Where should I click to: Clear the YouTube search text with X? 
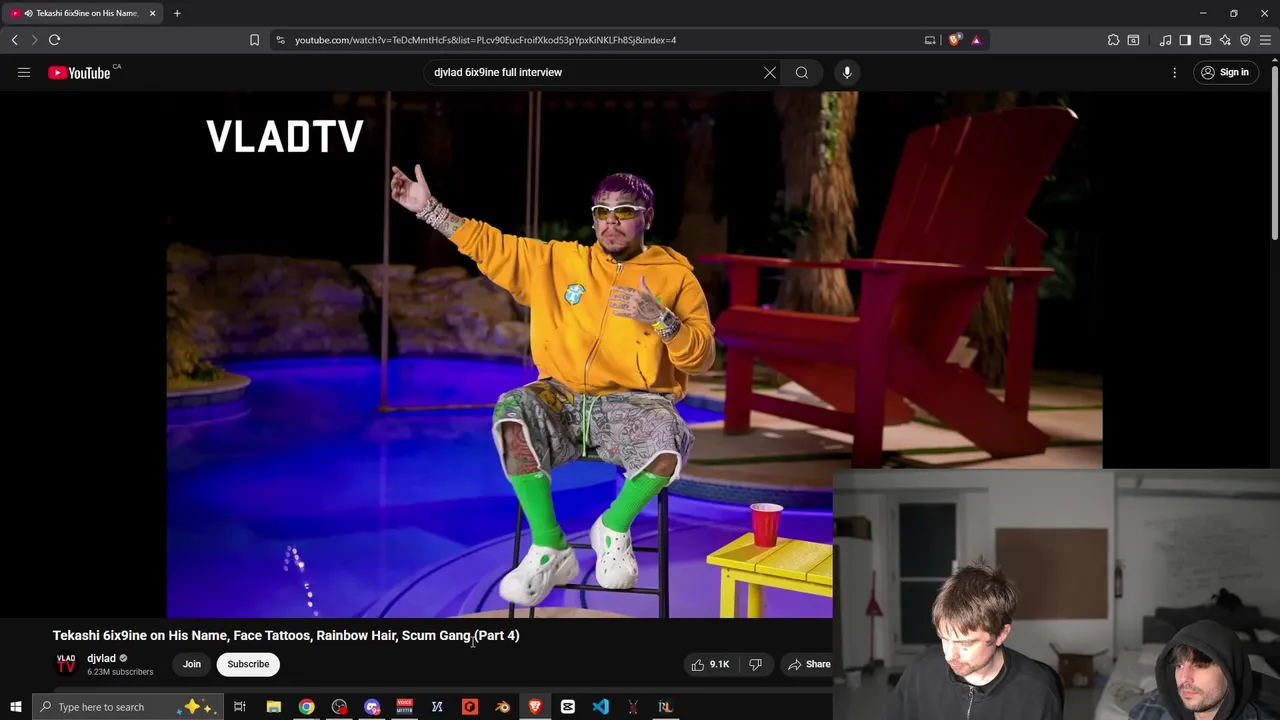coord(770,72)
